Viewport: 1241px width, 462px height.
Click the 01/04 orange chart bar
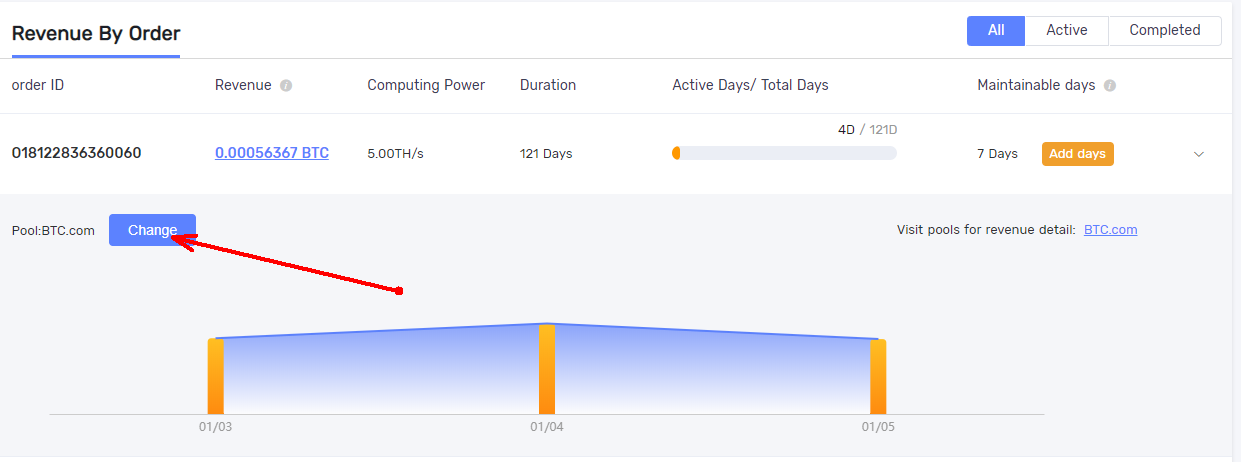point(547,369)
